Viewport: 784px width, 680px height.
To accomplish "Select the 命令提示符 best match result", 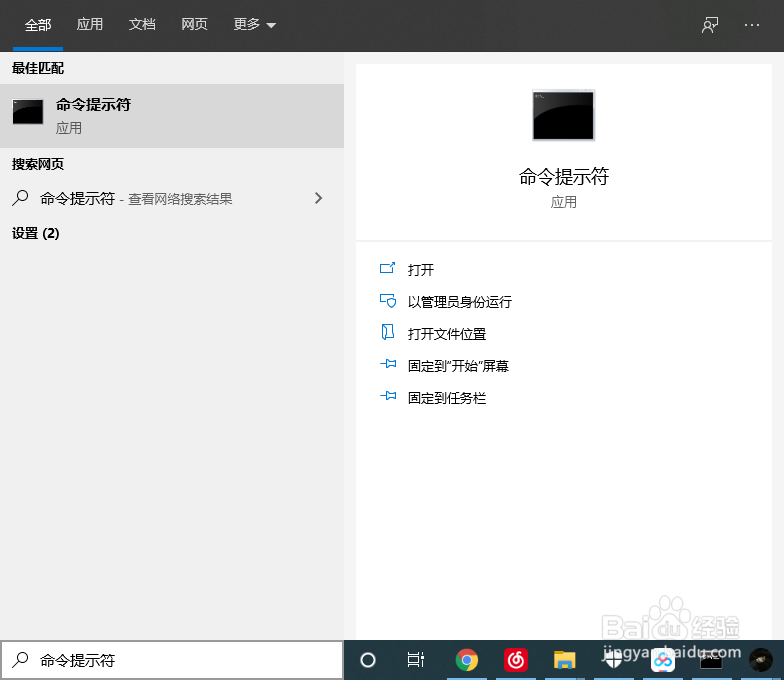I will (x=172, y=116).
